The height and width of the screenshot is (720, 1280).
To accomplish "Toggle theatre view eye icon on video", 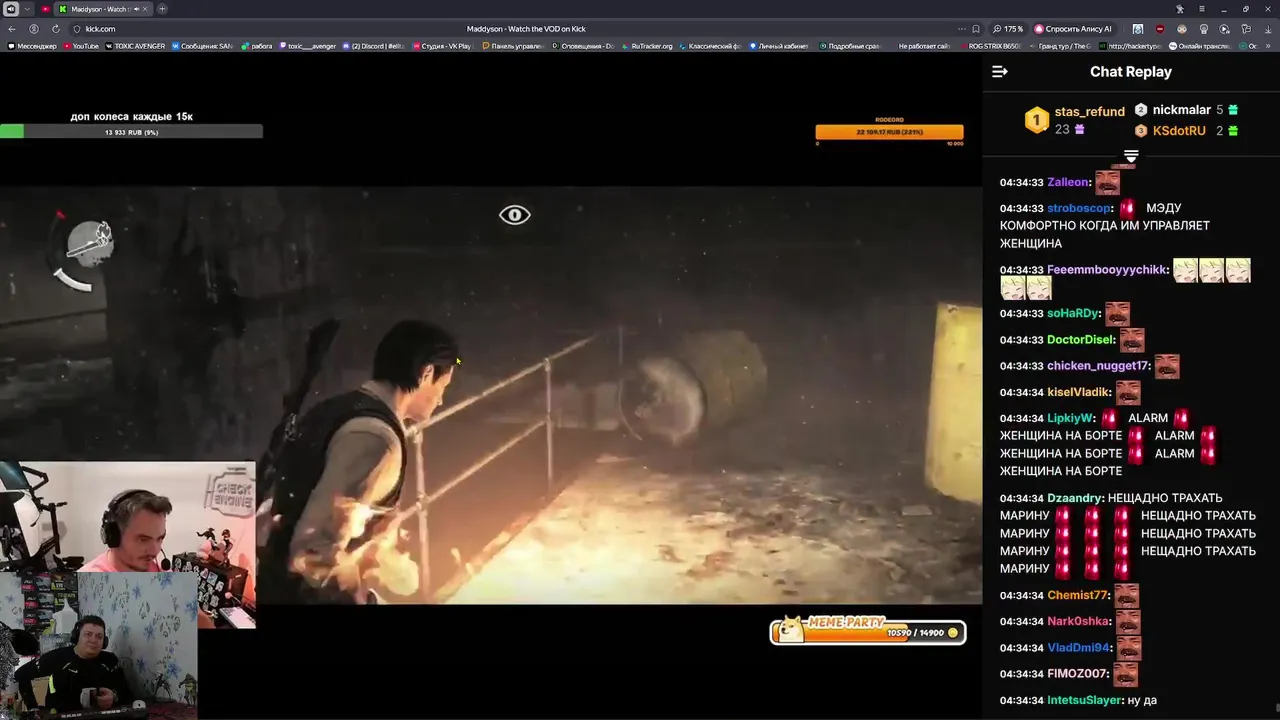I will click(515, 215).
